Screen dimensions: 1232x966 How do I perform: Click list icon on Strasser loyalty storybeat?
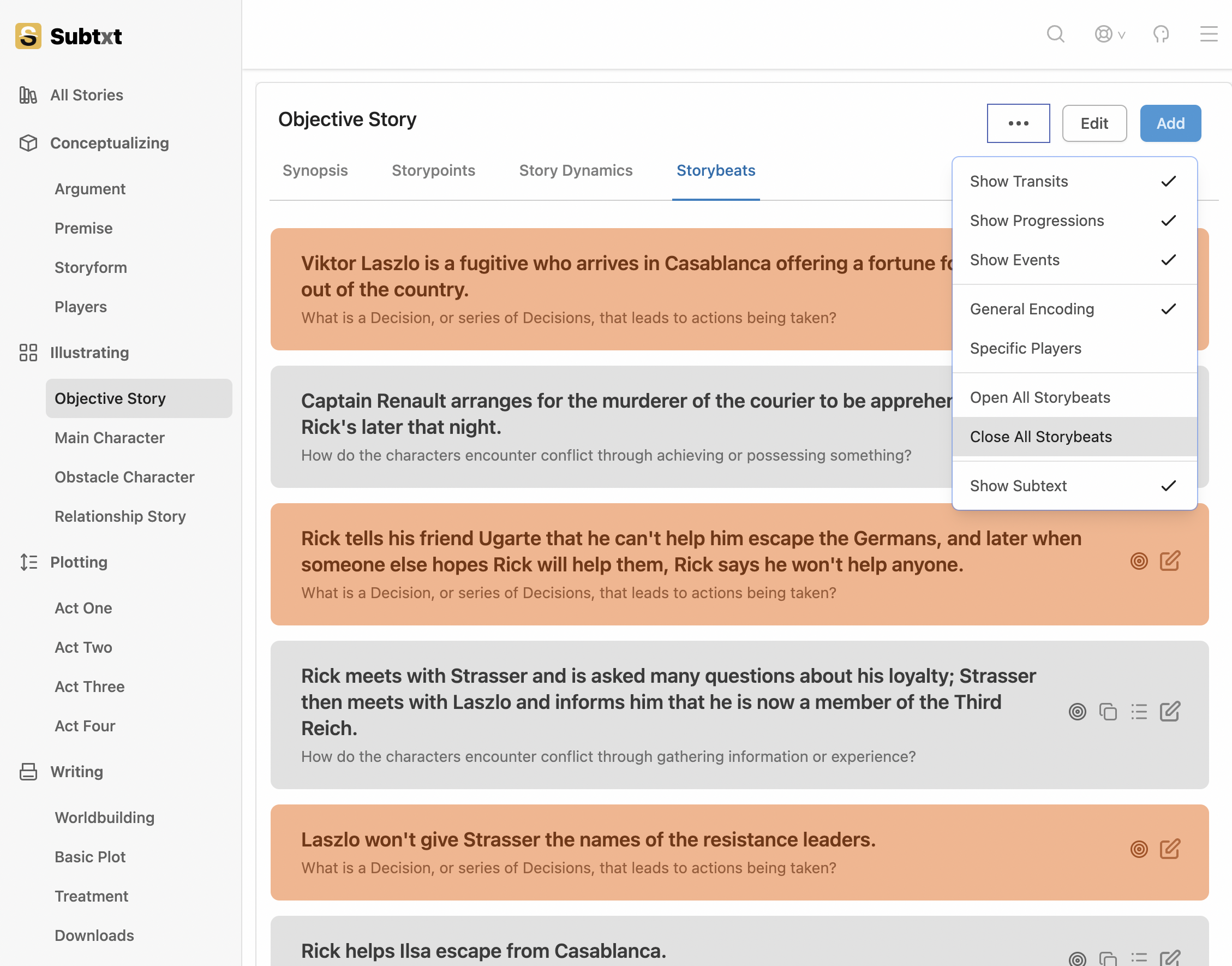1139,712
